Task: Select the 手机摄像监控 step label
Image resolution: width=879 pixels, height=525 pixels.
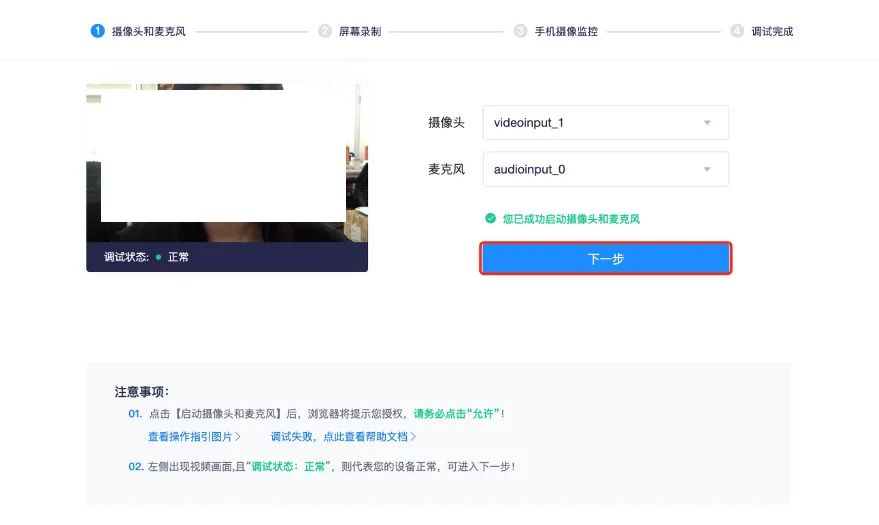Action: (x=566, y=31)
